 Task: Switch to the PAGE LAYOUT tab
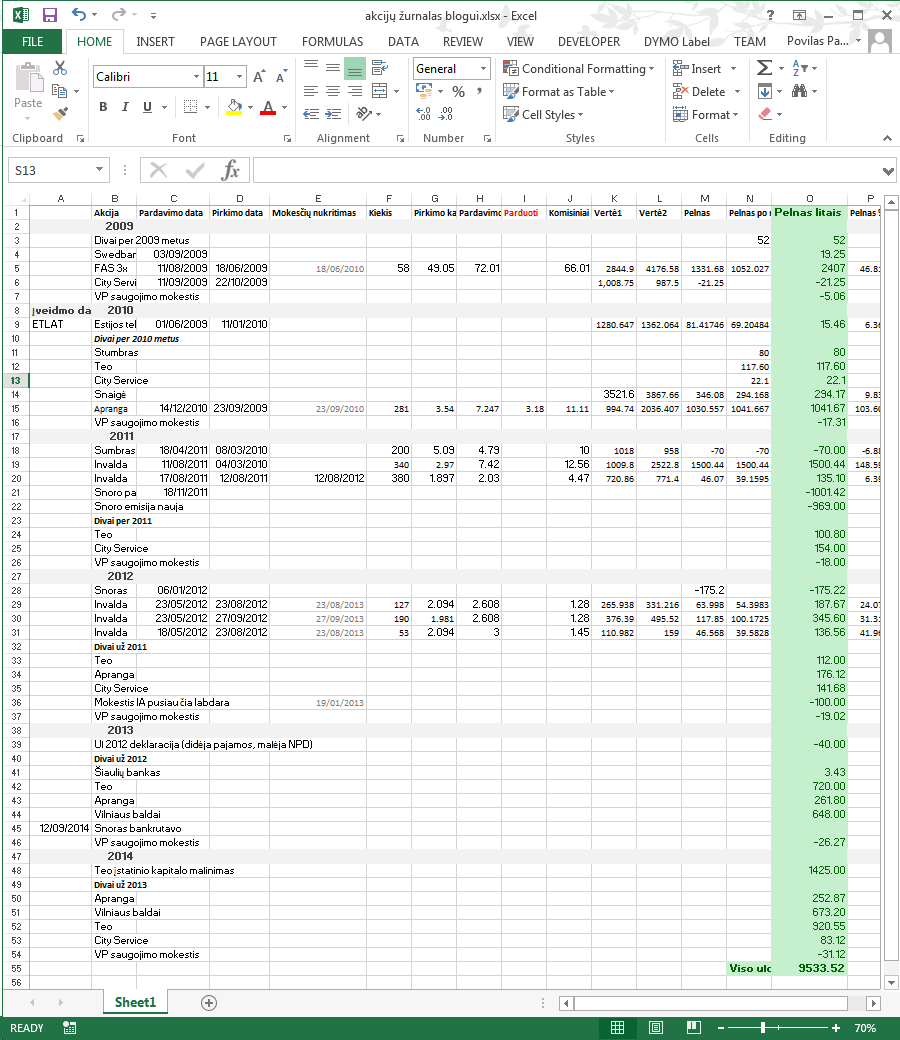coord(238,42)
